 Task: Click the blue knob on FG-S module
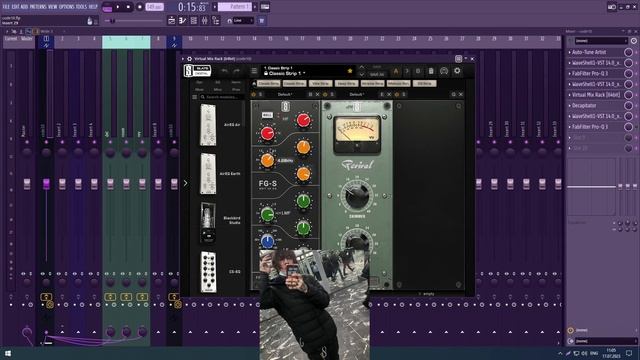(x=267, y=241)
